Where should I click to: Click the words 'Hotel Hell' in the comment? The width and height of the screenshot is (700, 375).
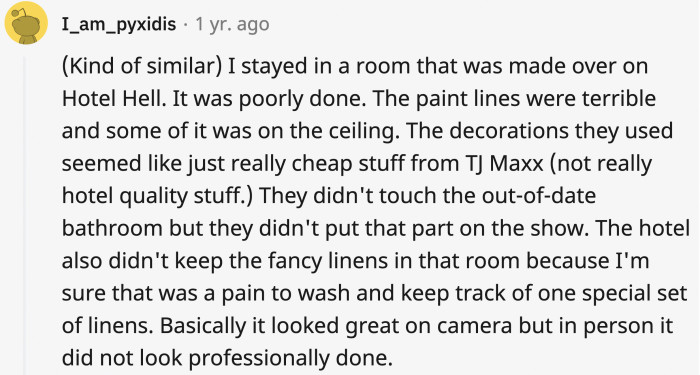pyautogui.click(x=112, y=98)
